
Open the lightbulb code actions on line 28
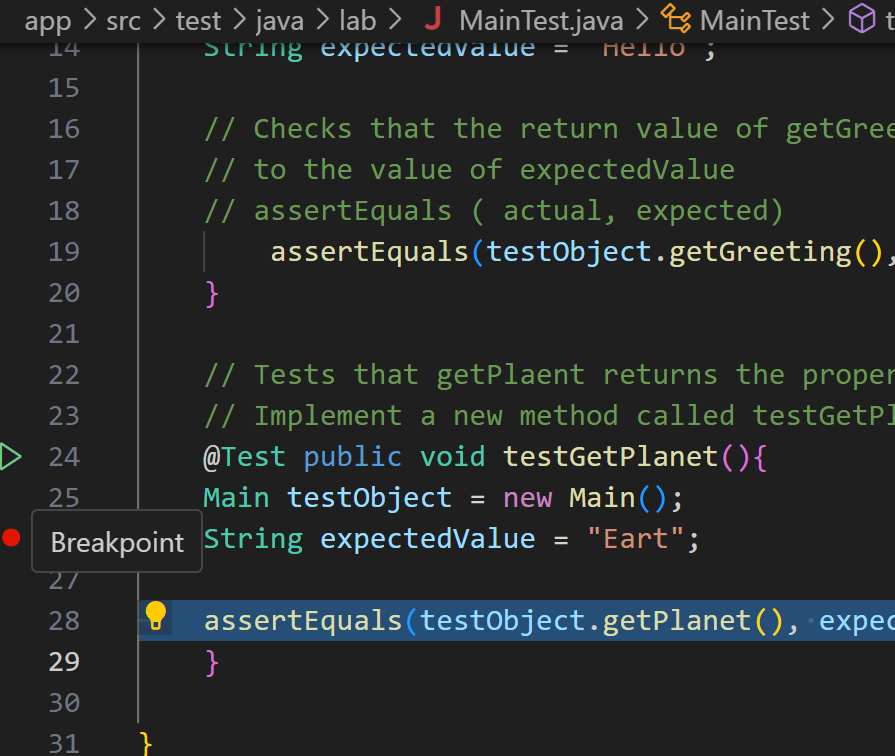155,616
